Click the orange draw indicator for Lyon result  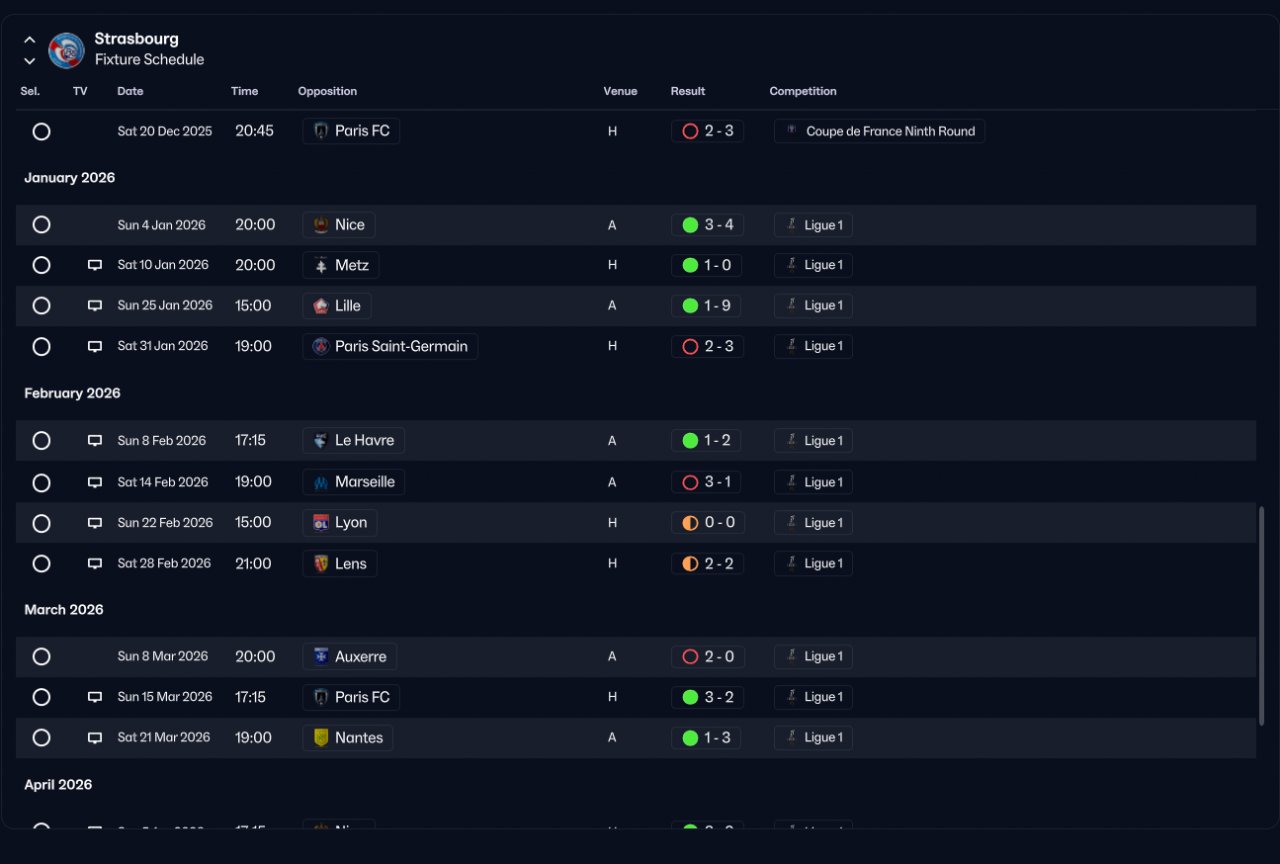click(x=690, y=523)
